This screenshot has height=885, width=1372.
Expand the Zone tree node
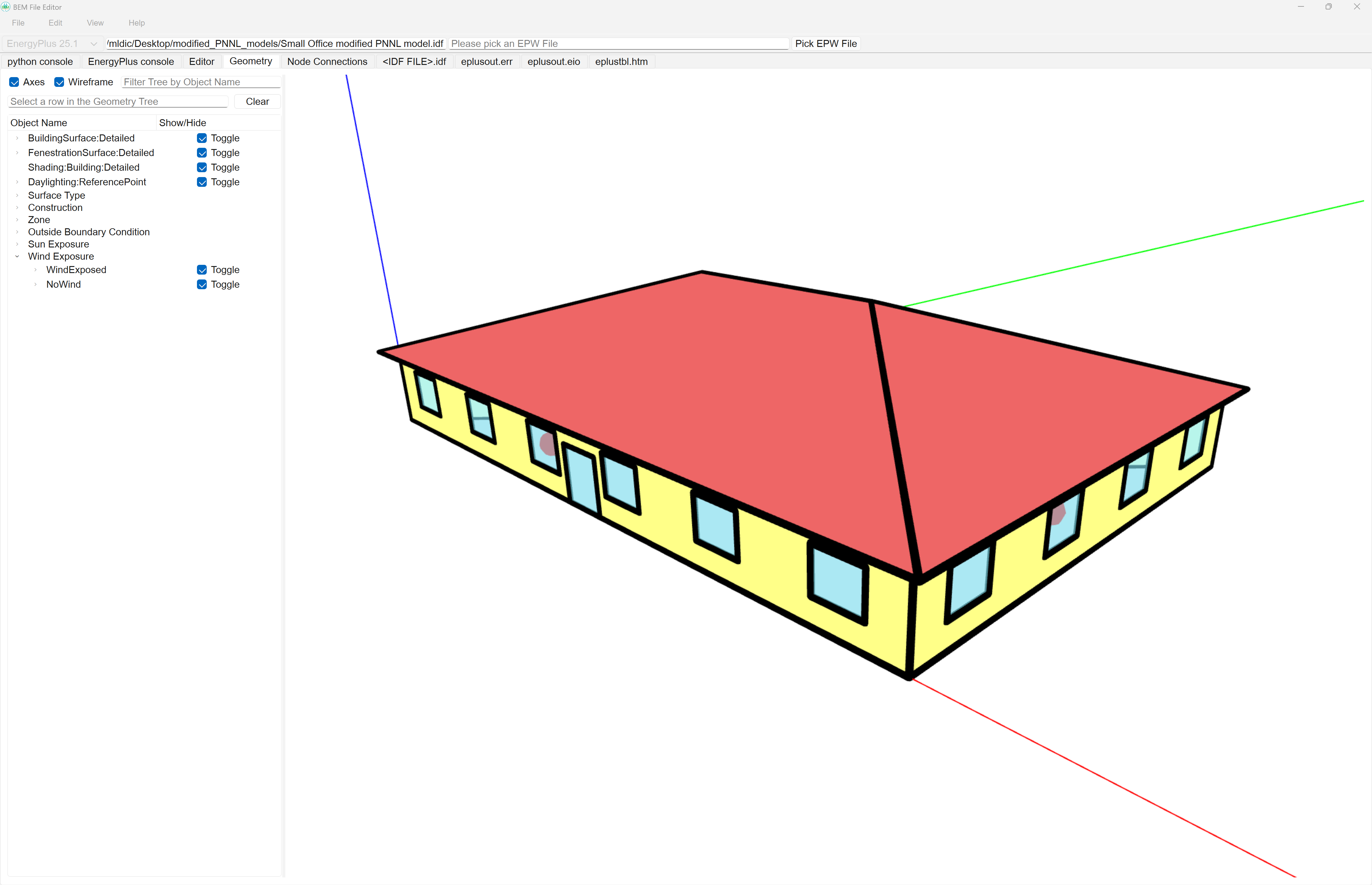click(17, 220)
